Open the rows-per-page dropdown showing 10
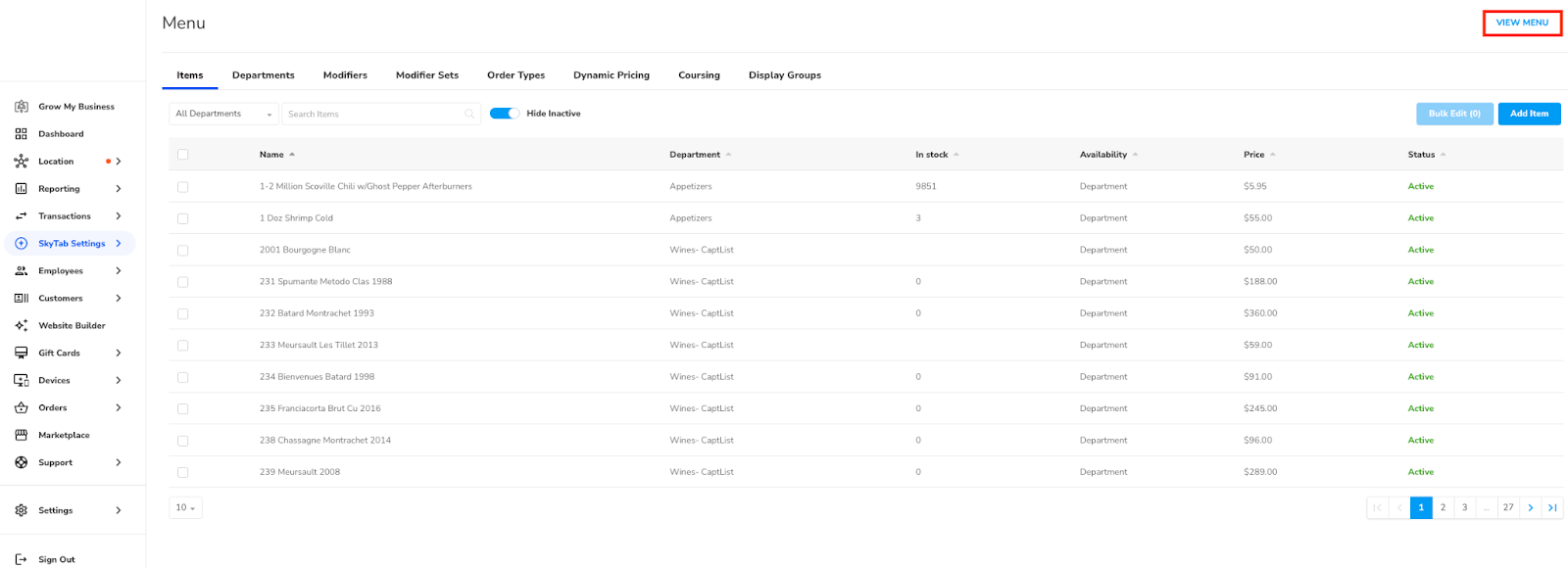The width and height of the screenshot is (1568, 568). click(x=185, y=507)
